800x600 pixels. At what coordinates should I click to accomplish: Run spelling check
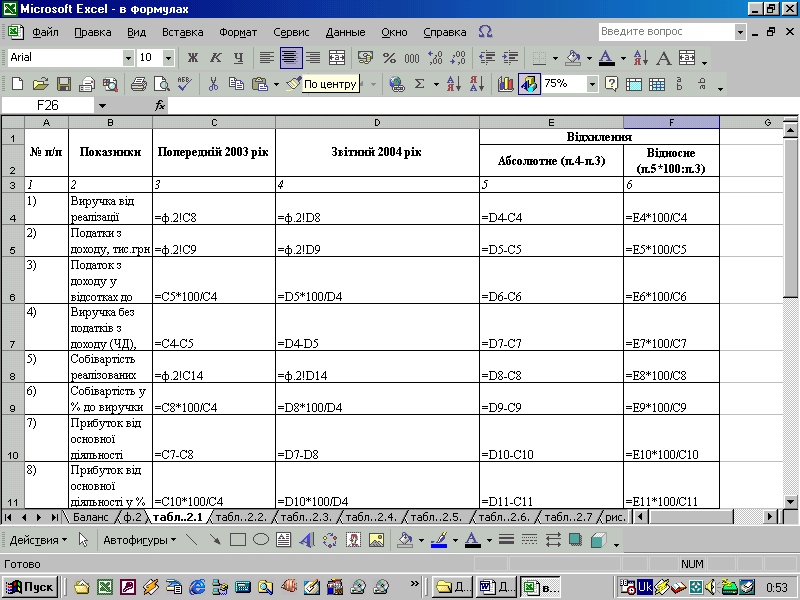tap(185, 84)
